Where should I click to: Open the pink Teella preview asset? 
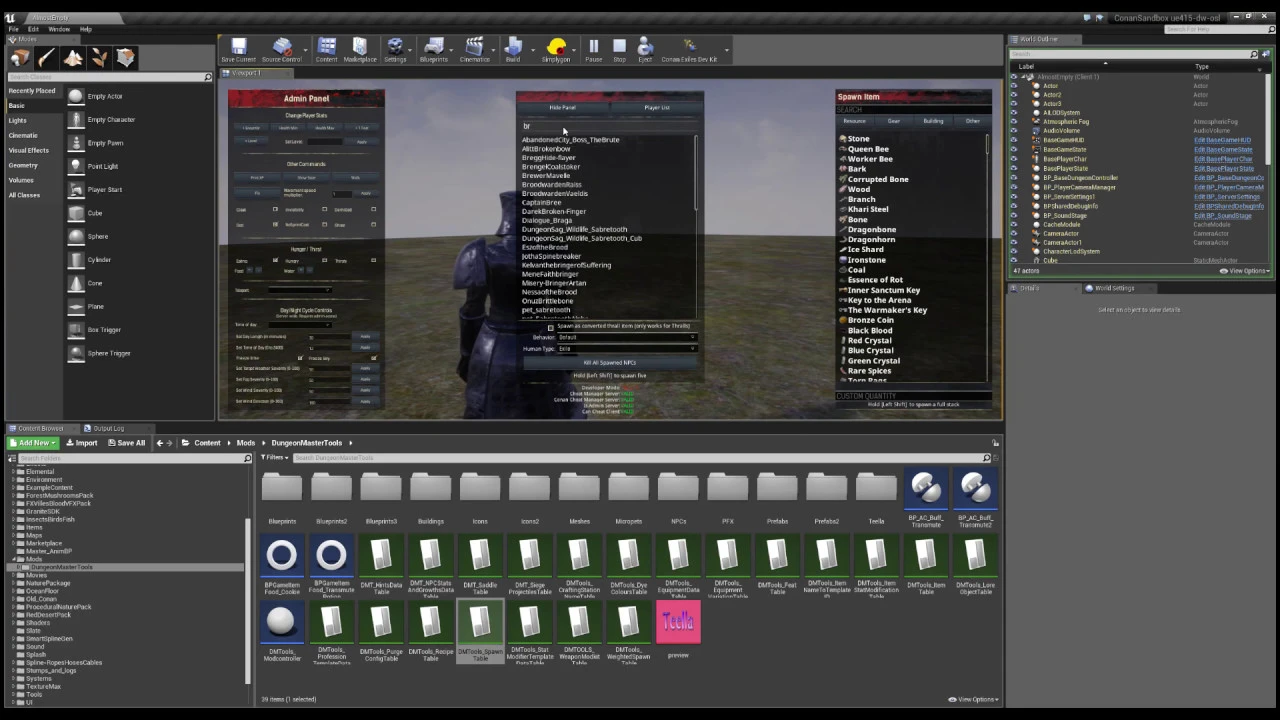pos(678,623)
